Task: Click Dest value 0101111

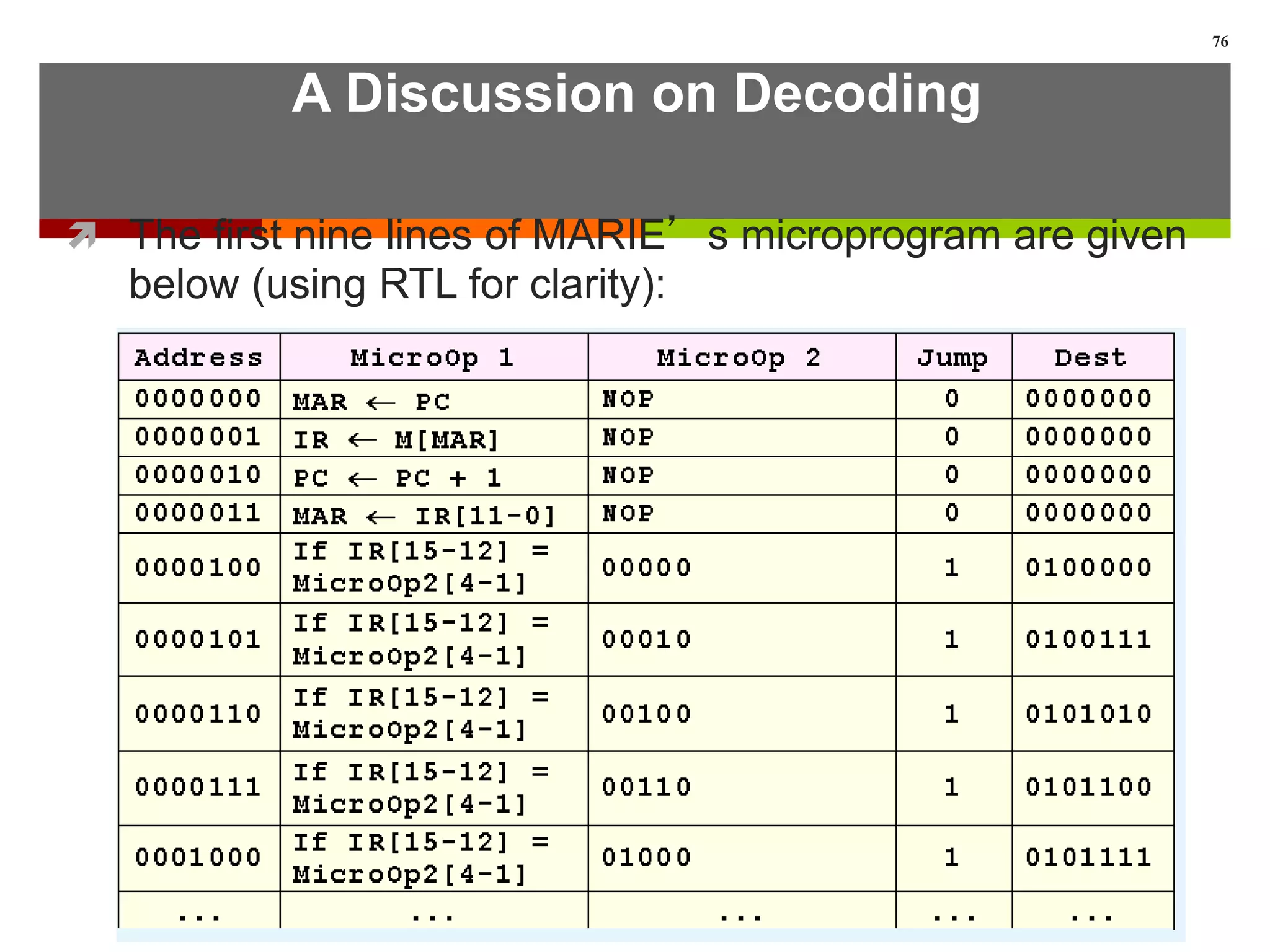Action: pyautogui.click(x=1089, y=858)
